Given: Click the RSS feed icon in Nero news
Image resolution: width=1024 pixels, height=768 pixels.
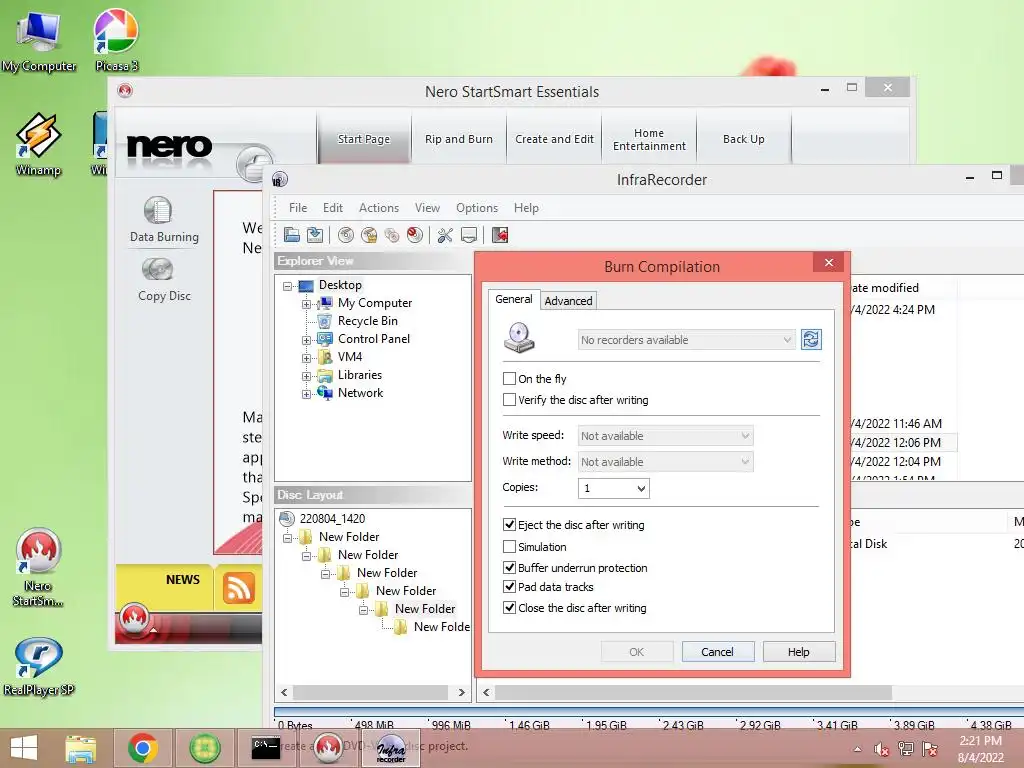Looking at the screenshot, I should 238,587.
